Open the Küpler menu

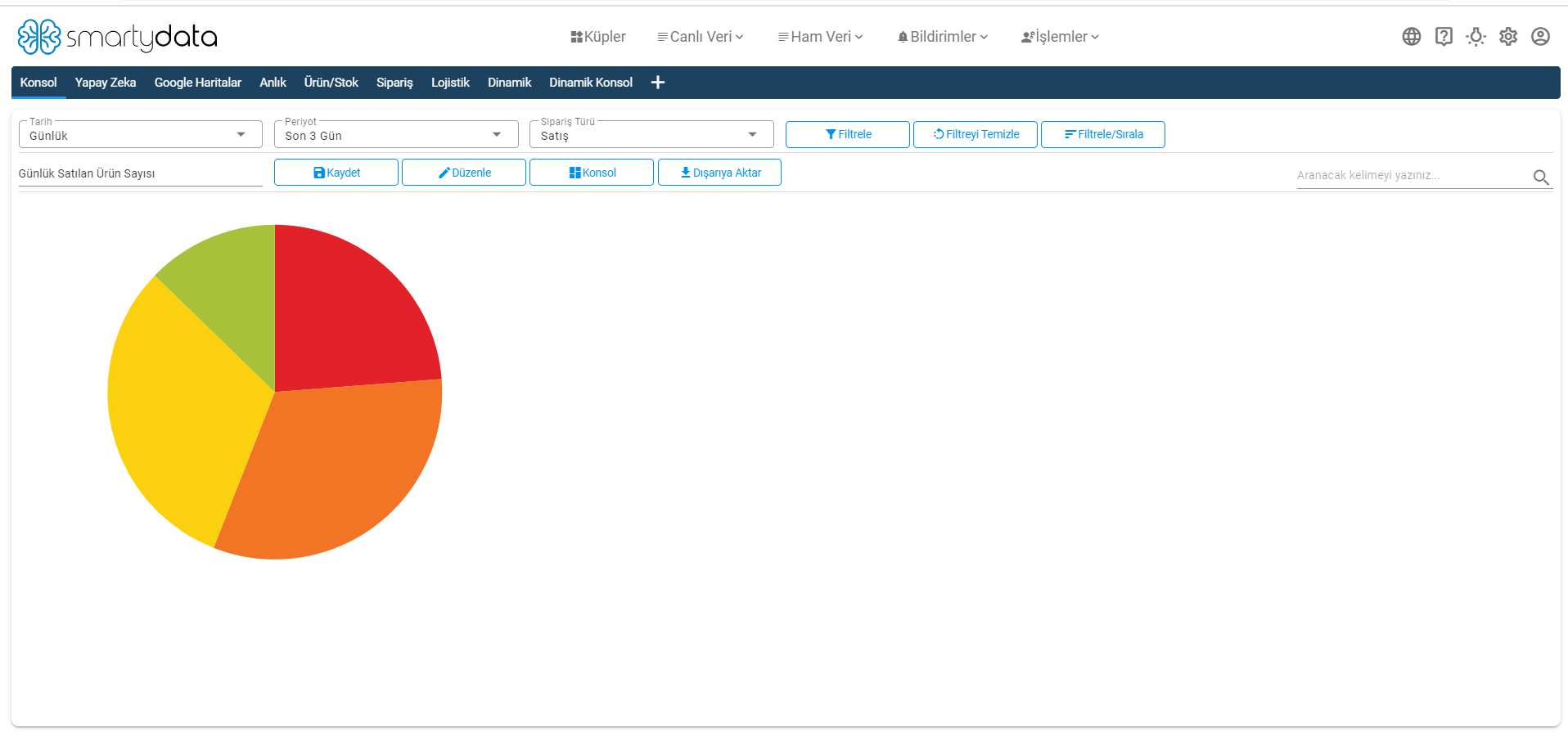pyautogui.click(x=598, y=37)
